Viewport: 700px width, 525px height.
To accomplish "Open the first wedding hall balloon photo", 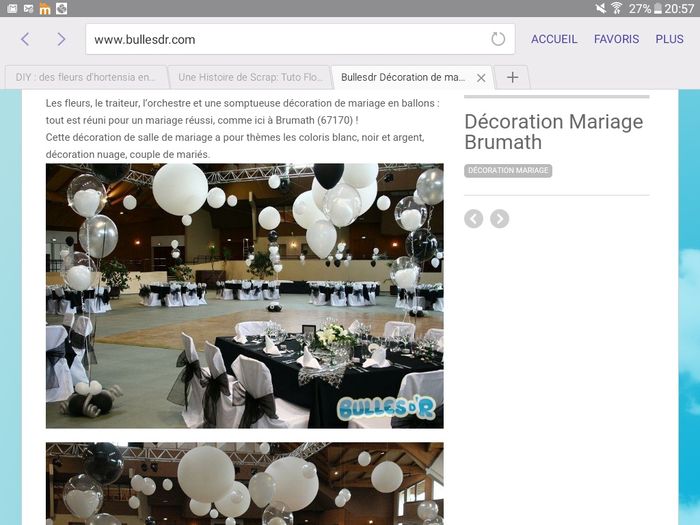I will coord(245,296).
